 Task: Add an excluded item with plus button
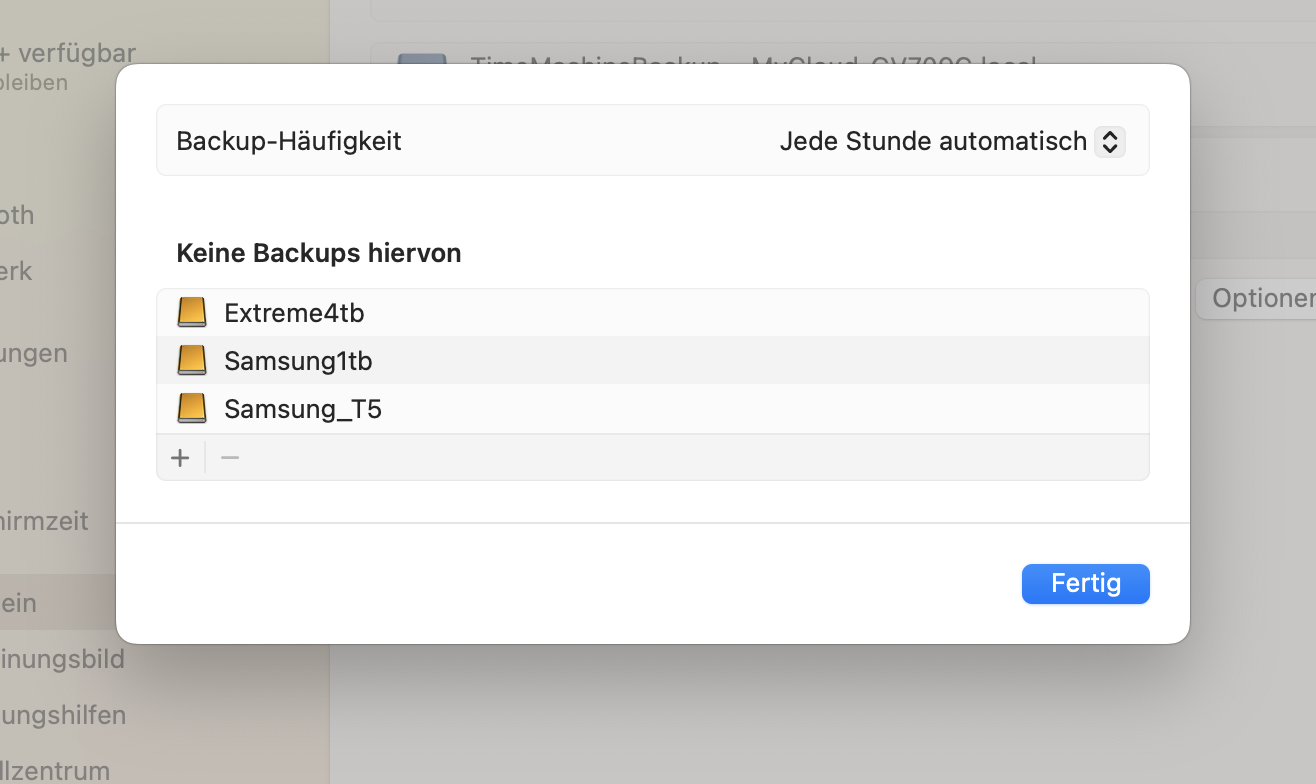tap(180, 458)
